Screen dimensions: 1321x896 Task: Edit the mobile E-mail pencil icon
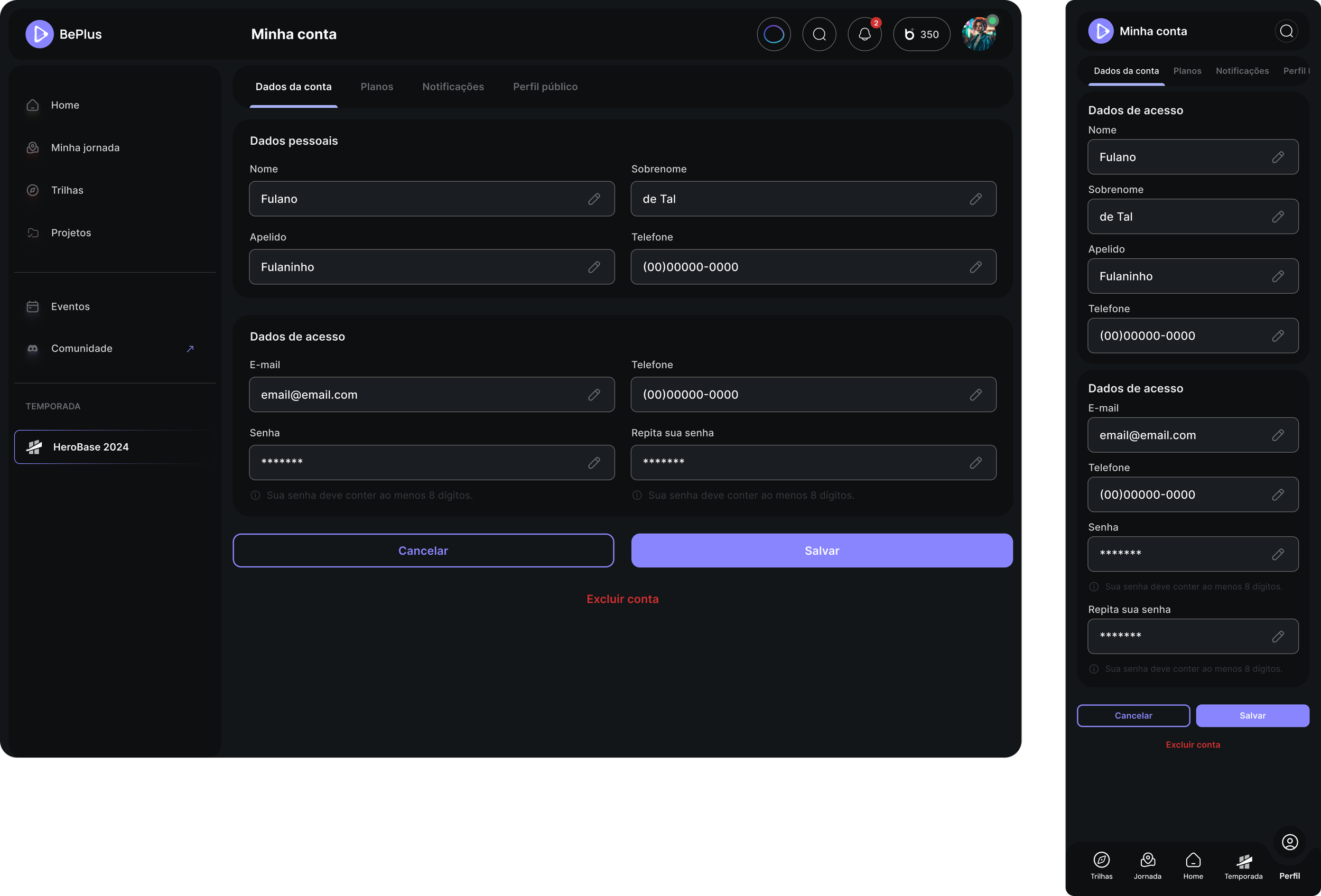point(1278,435)
